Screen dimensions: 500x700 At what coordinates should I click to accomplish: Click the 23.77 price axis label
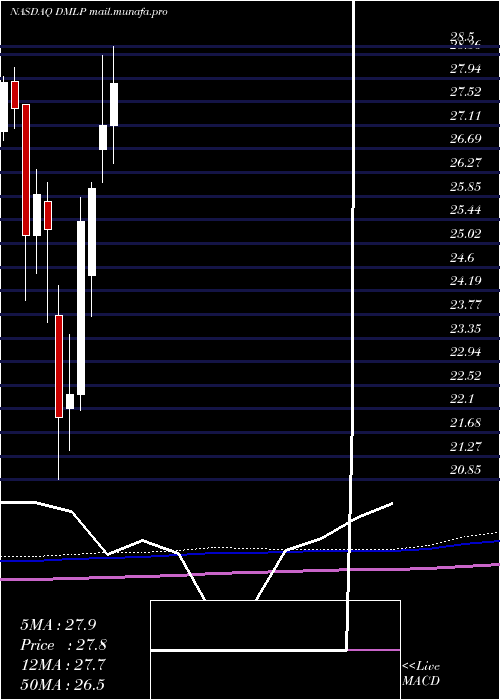pos(465,304)
